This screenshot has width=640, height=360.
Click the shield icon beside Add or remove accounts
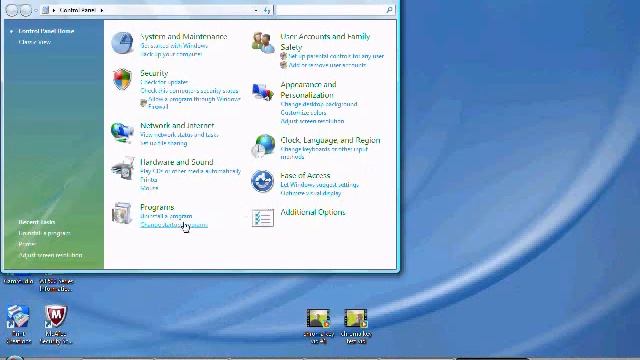tap(283, 65)
